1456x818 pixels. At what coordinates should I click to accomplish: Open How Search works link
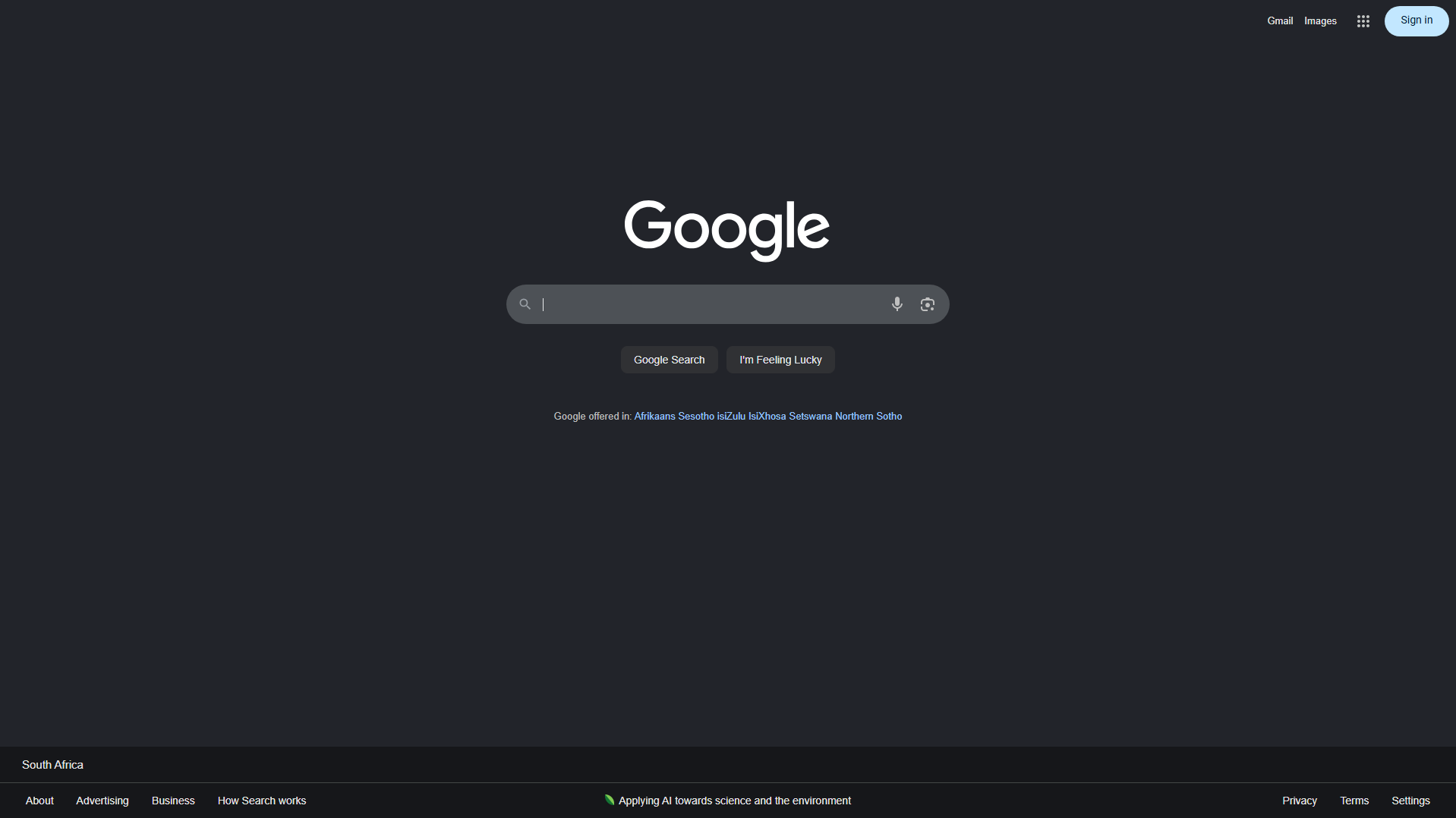coord(262,801)
